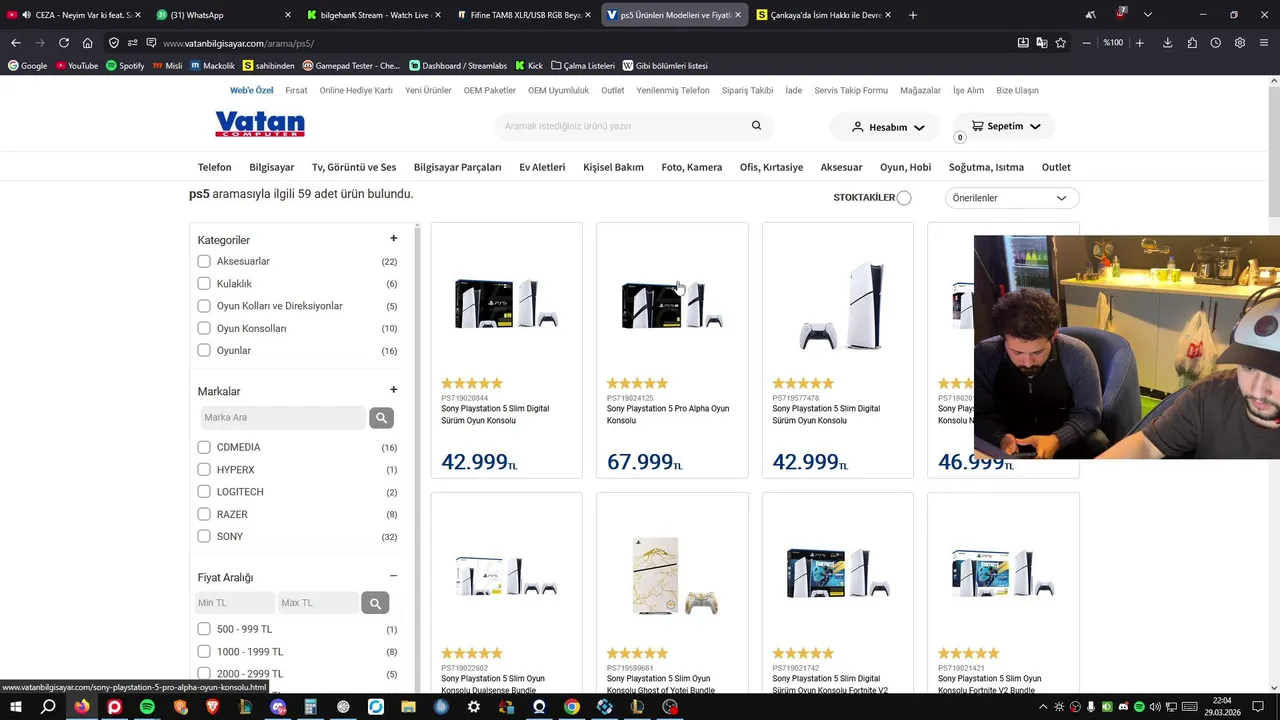Image resolution: width=1280 pixels, height=720 pixels.
Task: Open the browser downloads icon
Action: (1167, 43)
